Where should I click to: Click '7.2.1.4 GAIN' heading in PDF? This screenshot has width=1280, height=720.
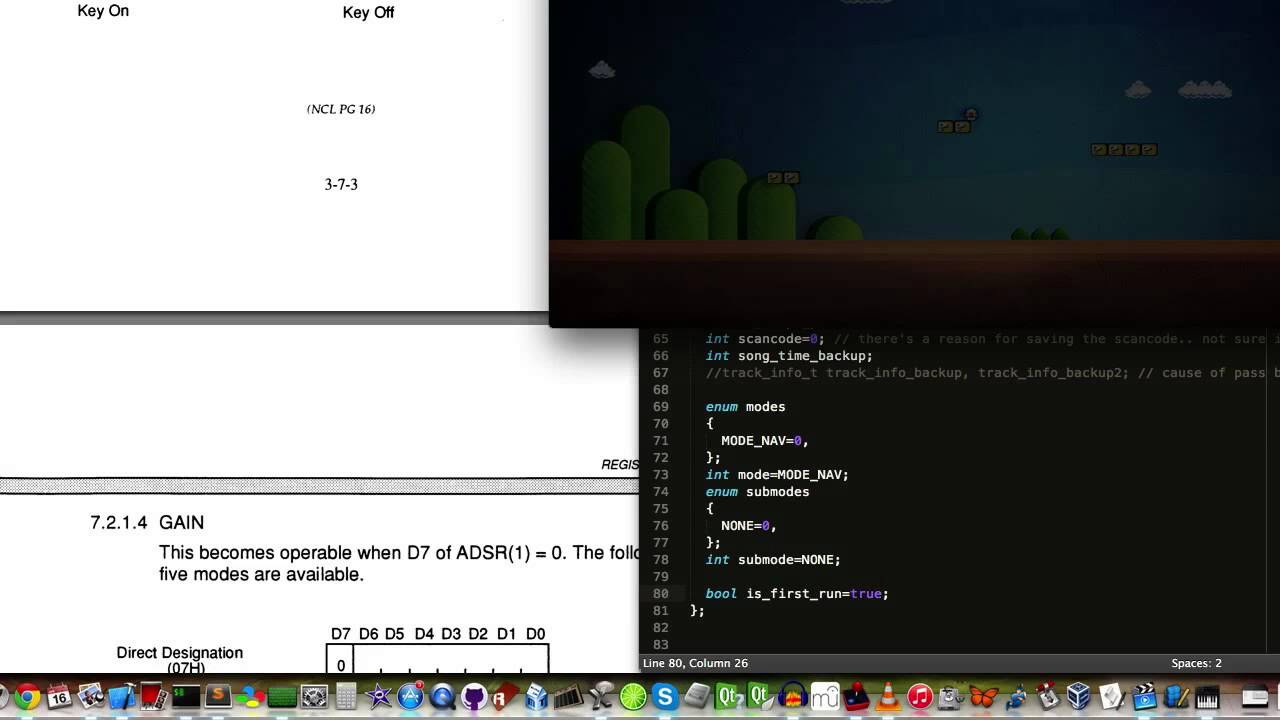pos(147,523)
